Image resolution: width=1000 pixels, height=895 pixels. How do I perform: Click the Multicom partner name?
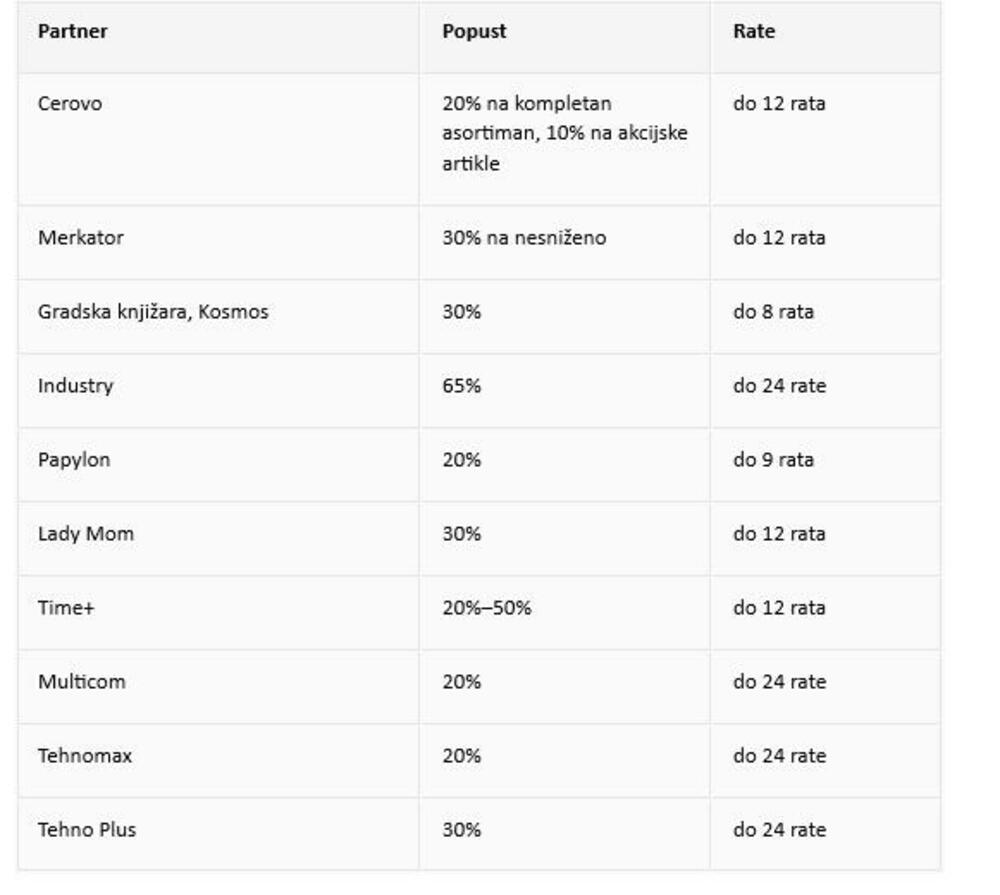[82, 682]
